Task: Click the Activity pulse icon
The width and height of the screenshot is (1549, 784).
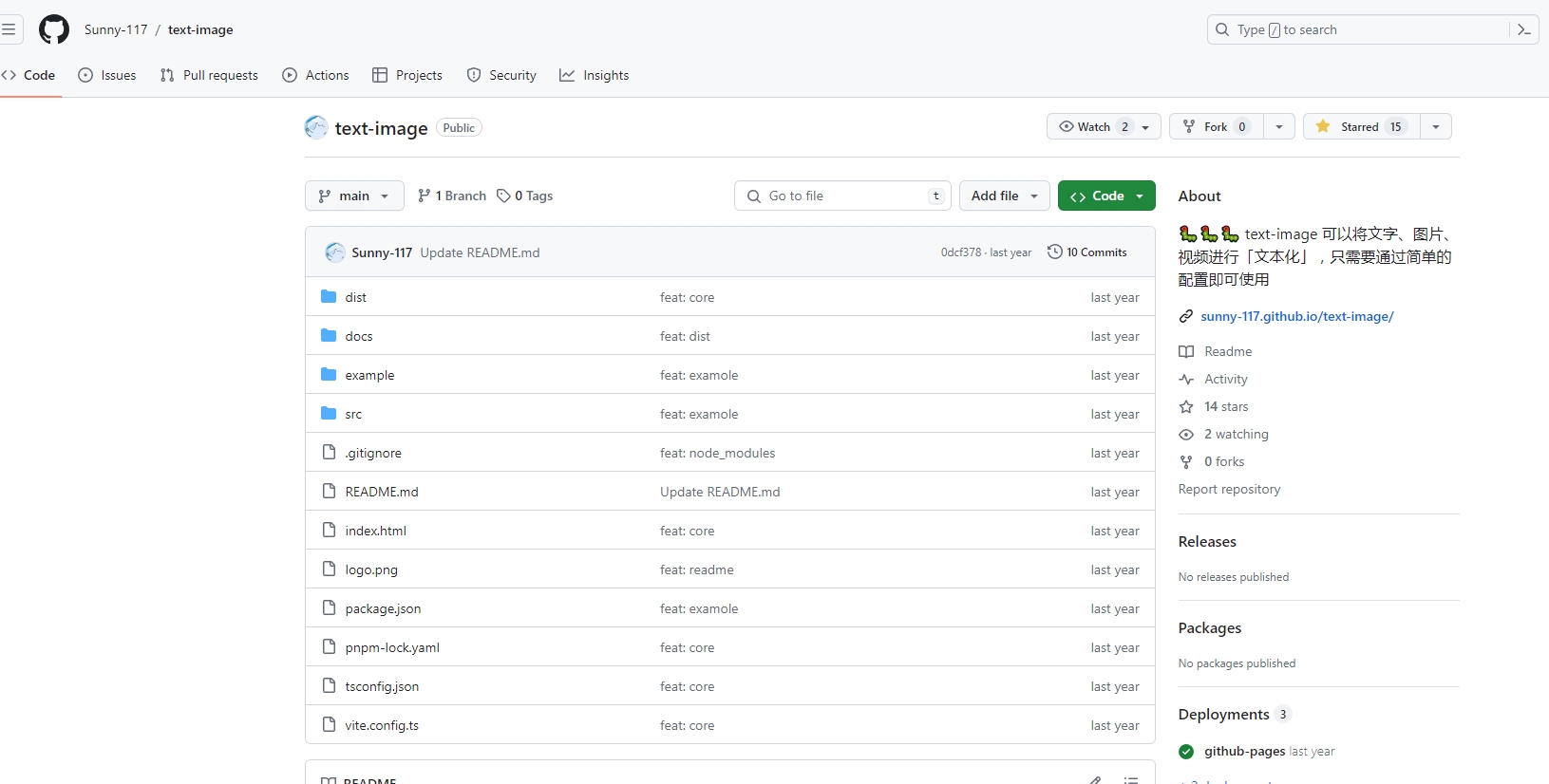Action: (x=1186, y=379)
